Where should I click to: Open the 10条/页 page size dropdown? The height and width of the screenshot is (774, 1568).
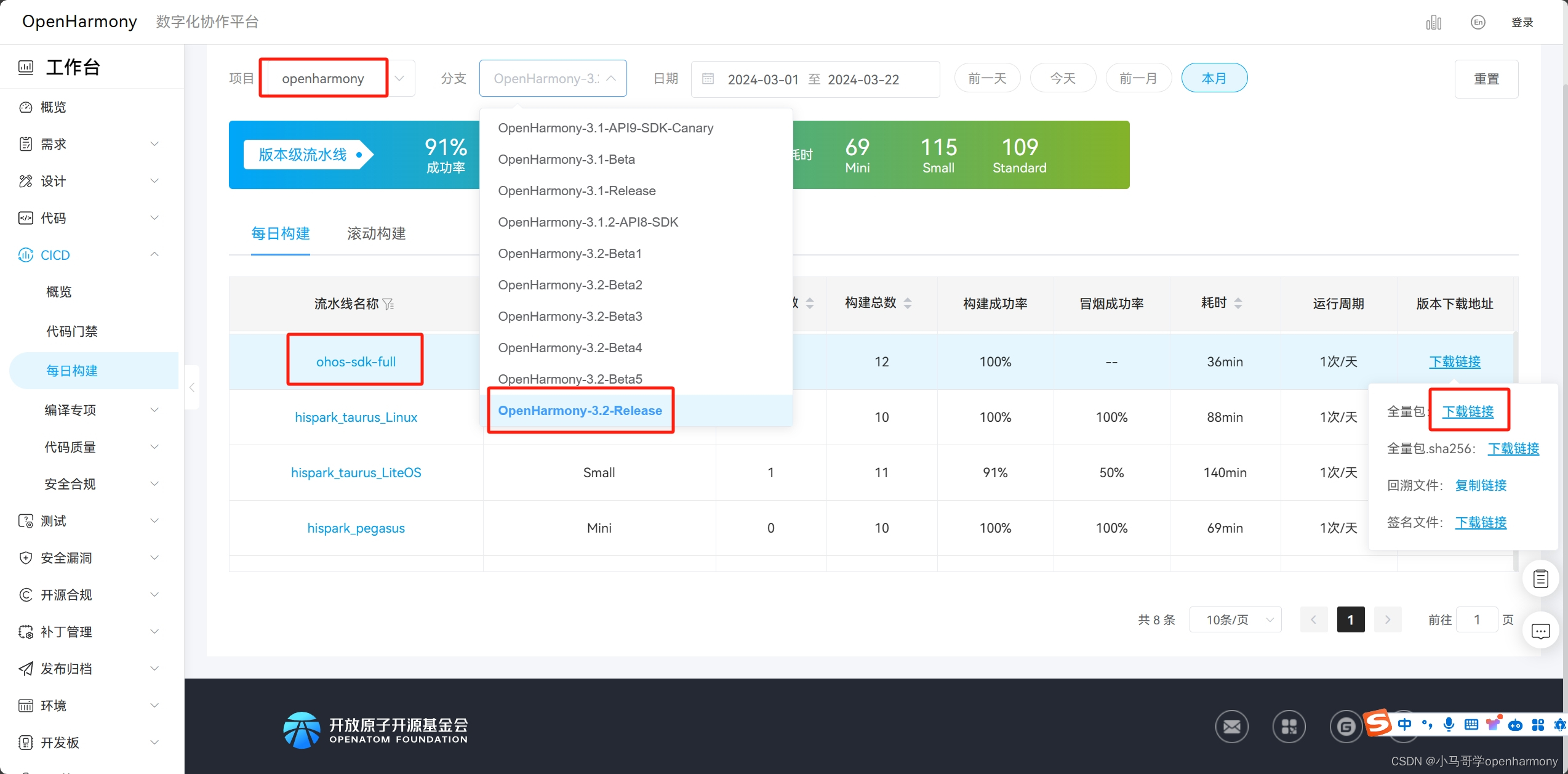coord(1235,619)
